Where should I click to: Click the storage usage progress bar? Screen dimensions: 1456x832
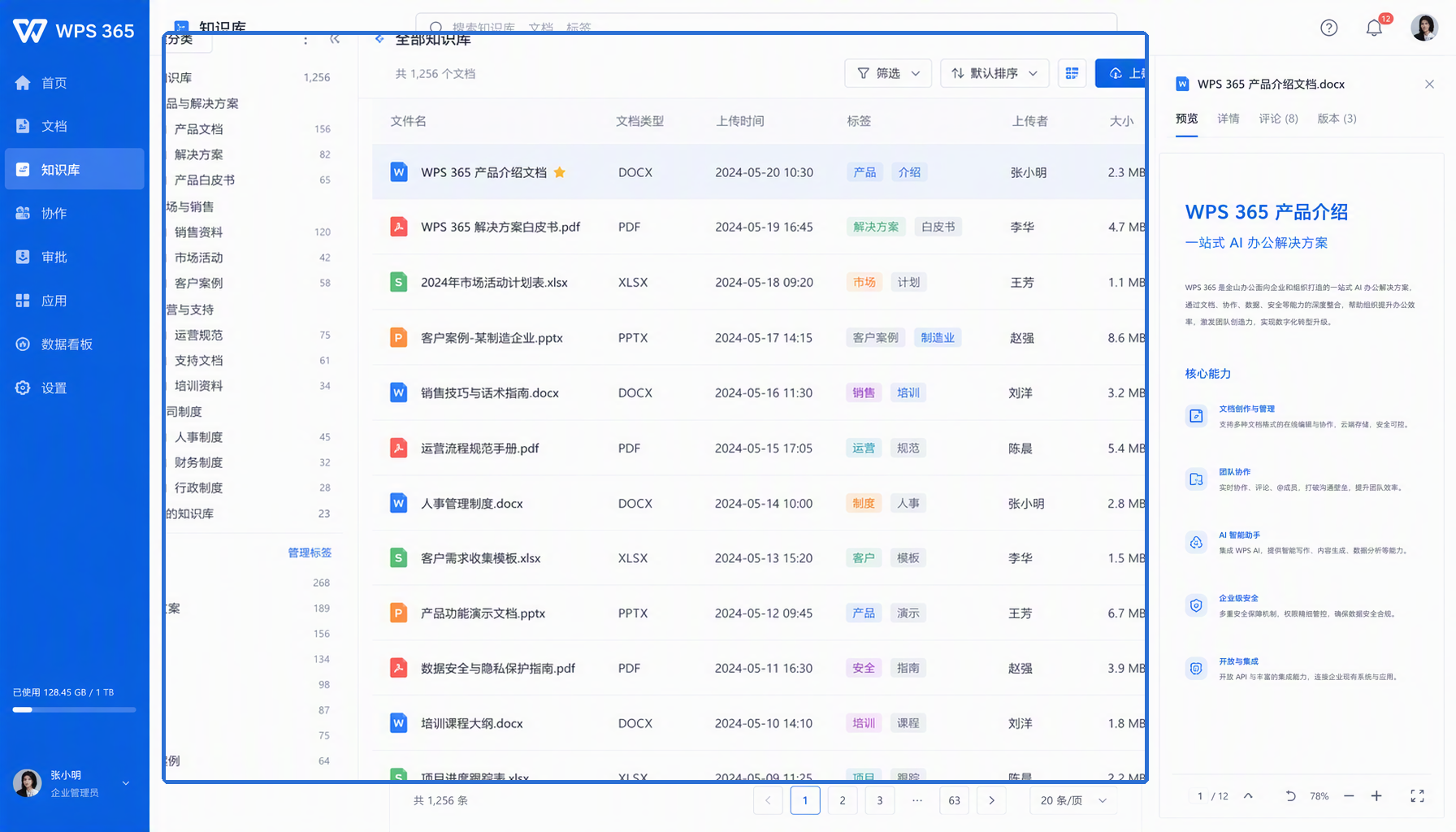pyautogui.click(x=74, y=710)
